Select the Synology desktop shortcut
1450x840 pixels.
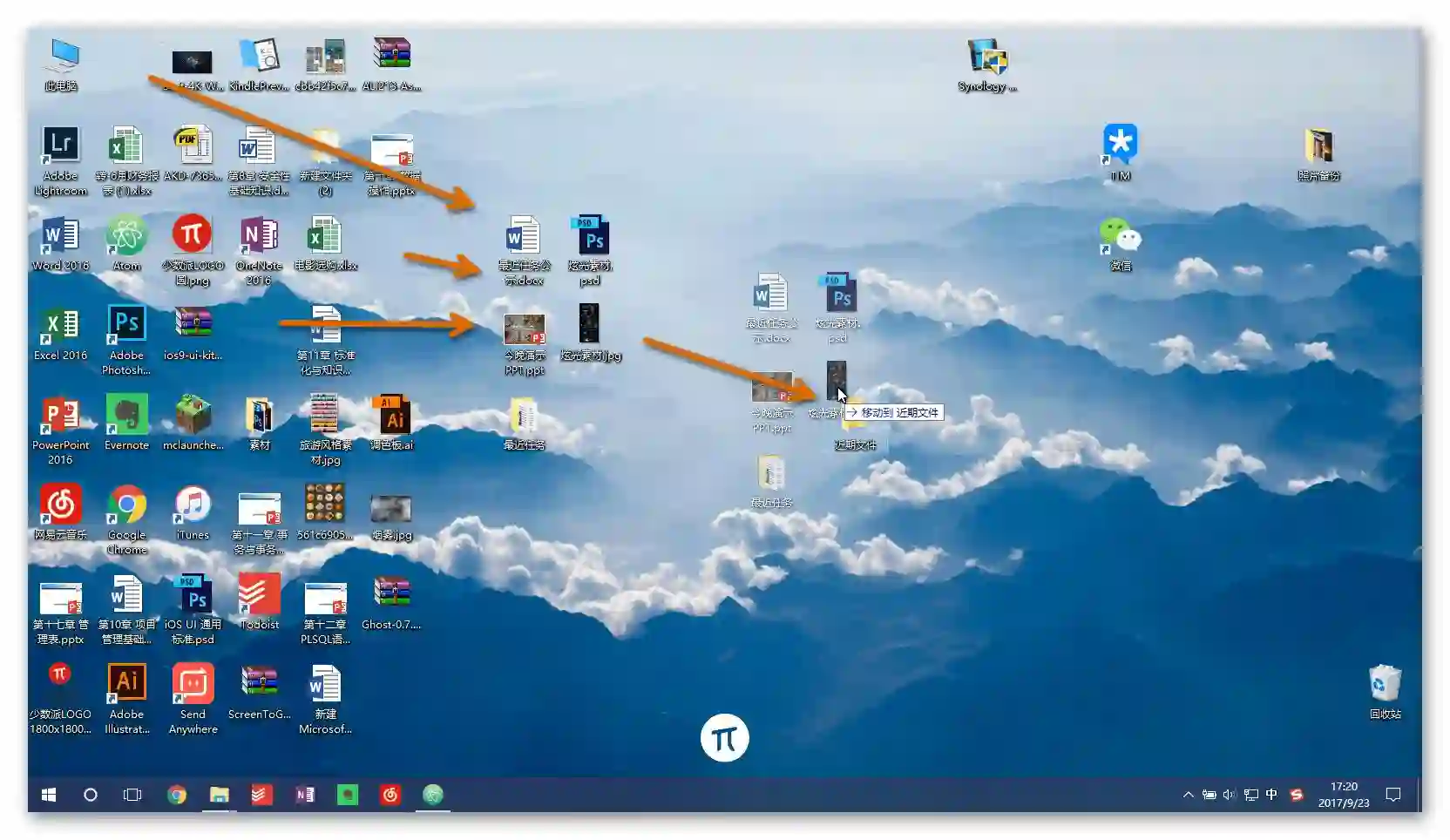pyautogui.click(x=987, y=64)
